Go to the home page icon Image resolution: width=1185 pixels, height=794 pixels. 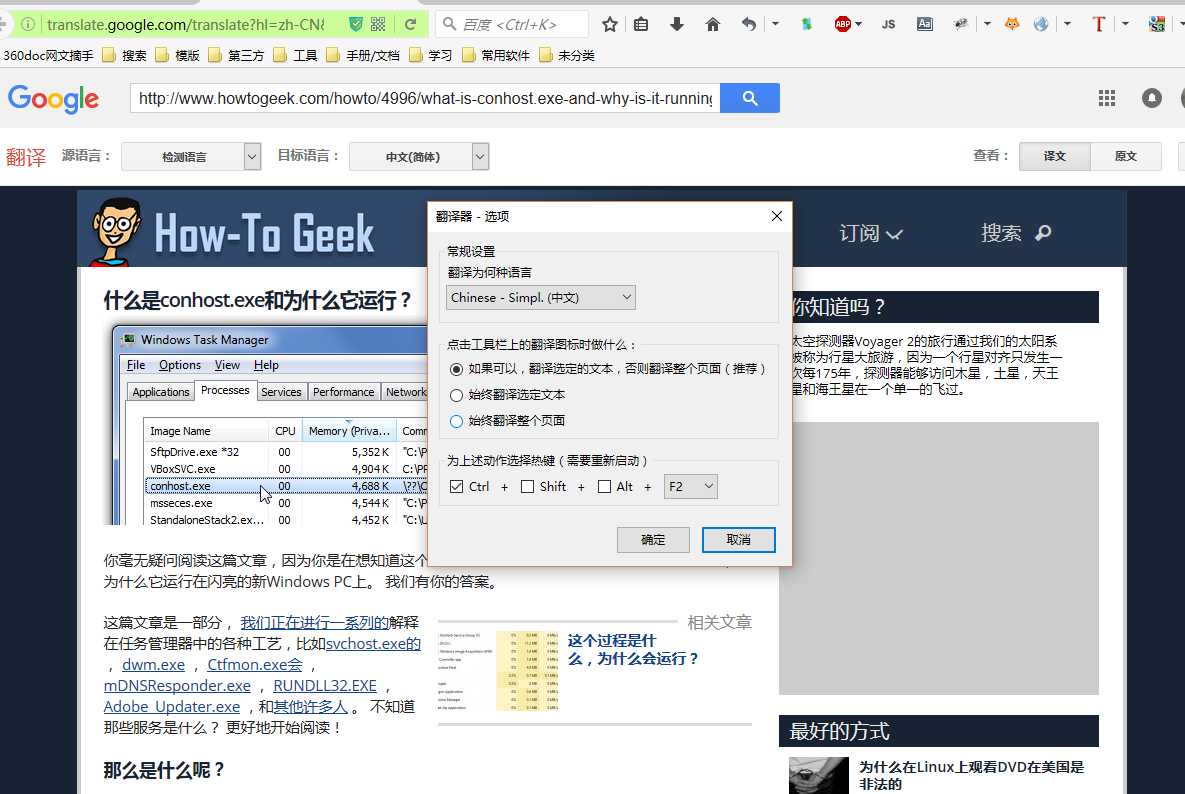(713, 24)
